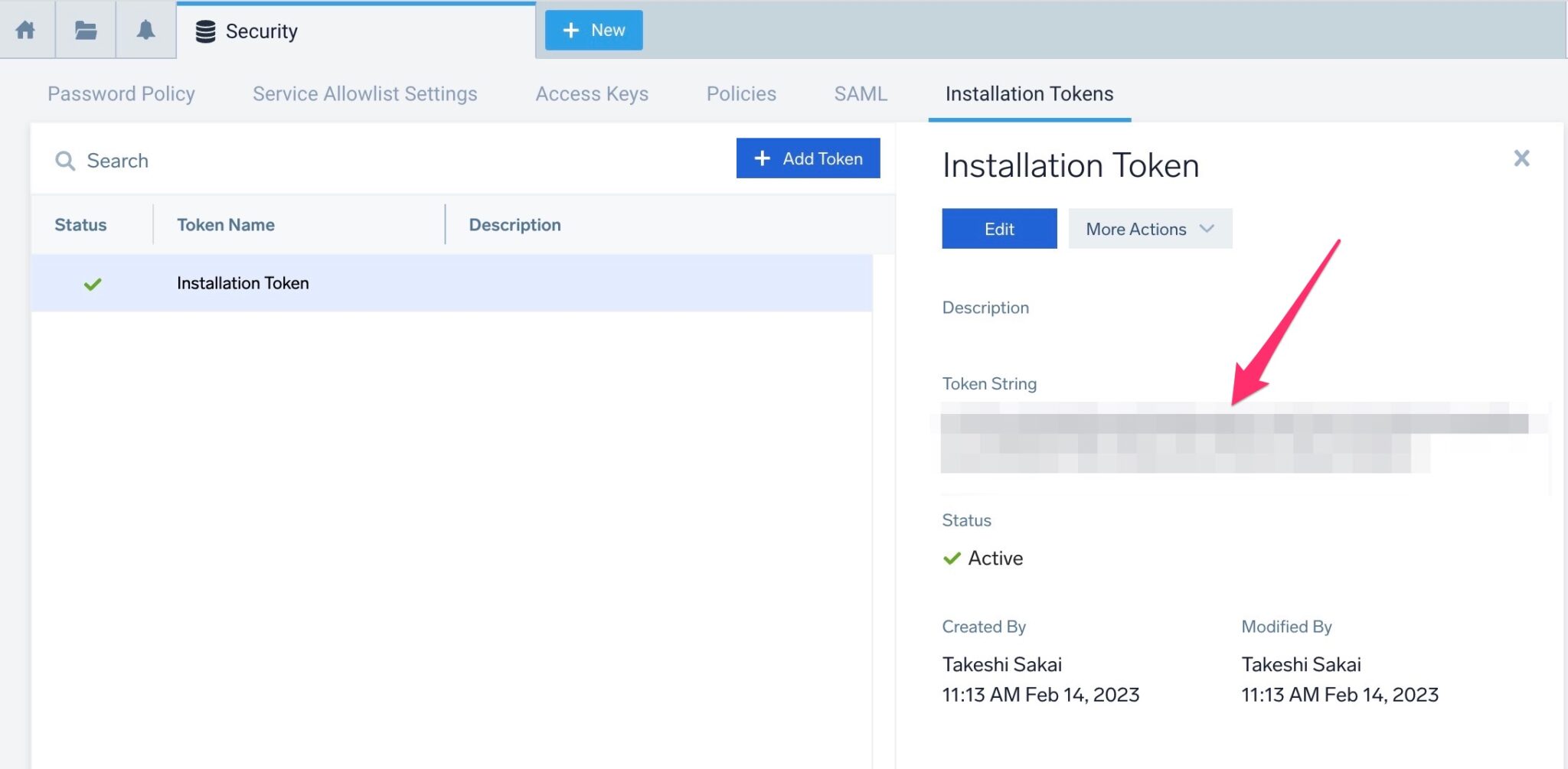Expand More Actions chevron arrow
Viewport: 1568px width, 769px height.
click(1206, 228)
